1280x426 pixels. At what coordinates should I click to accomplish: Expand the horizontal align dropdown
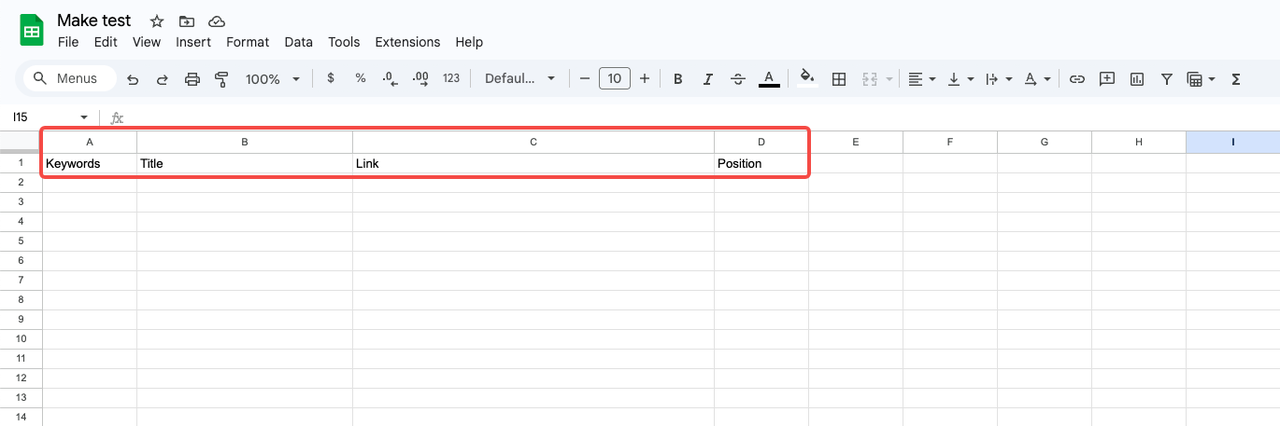(x=921, y=79)
